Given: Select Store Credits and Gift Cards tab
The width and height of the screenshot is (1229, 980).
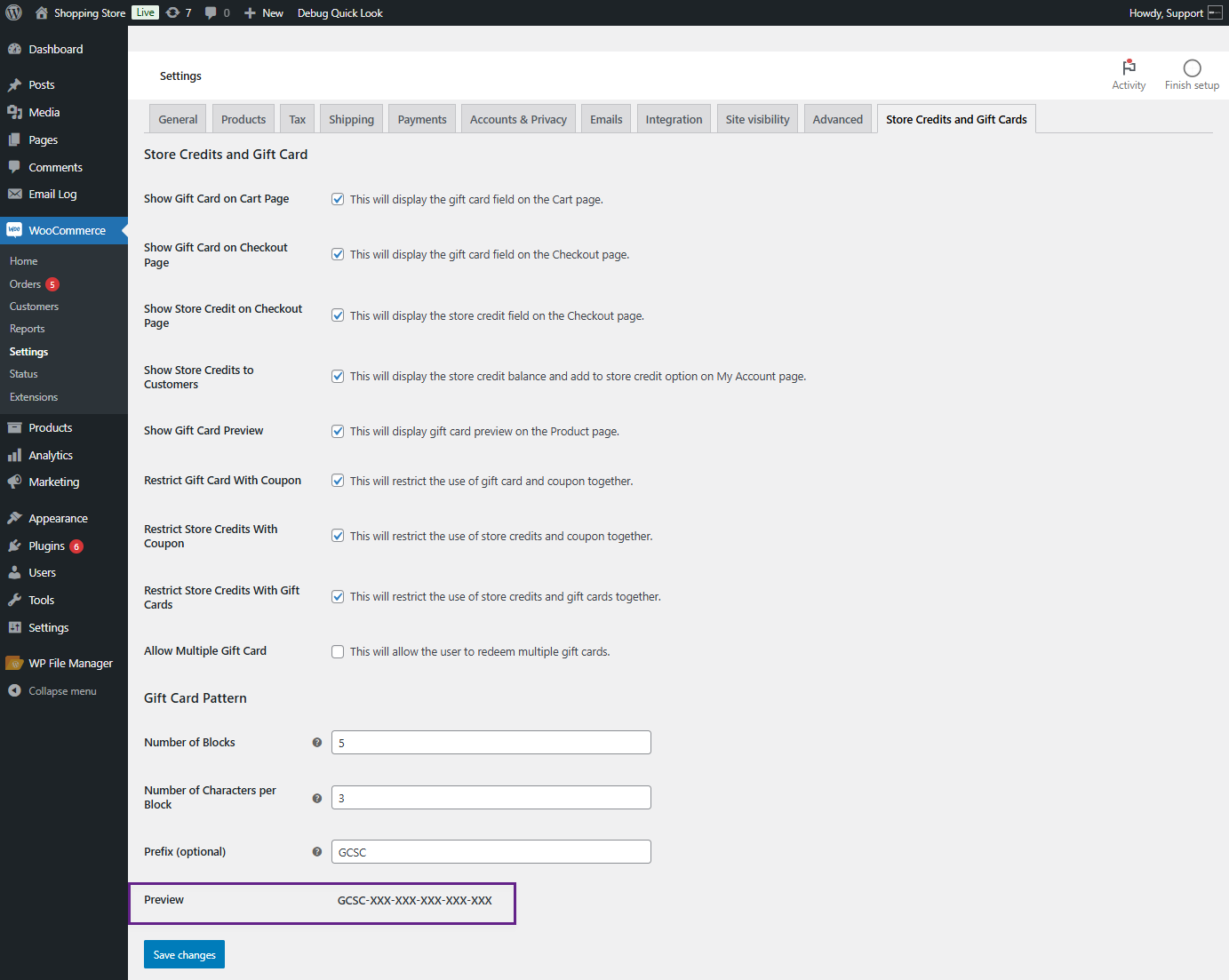Looking at the screenshot, I should point(956,119).
